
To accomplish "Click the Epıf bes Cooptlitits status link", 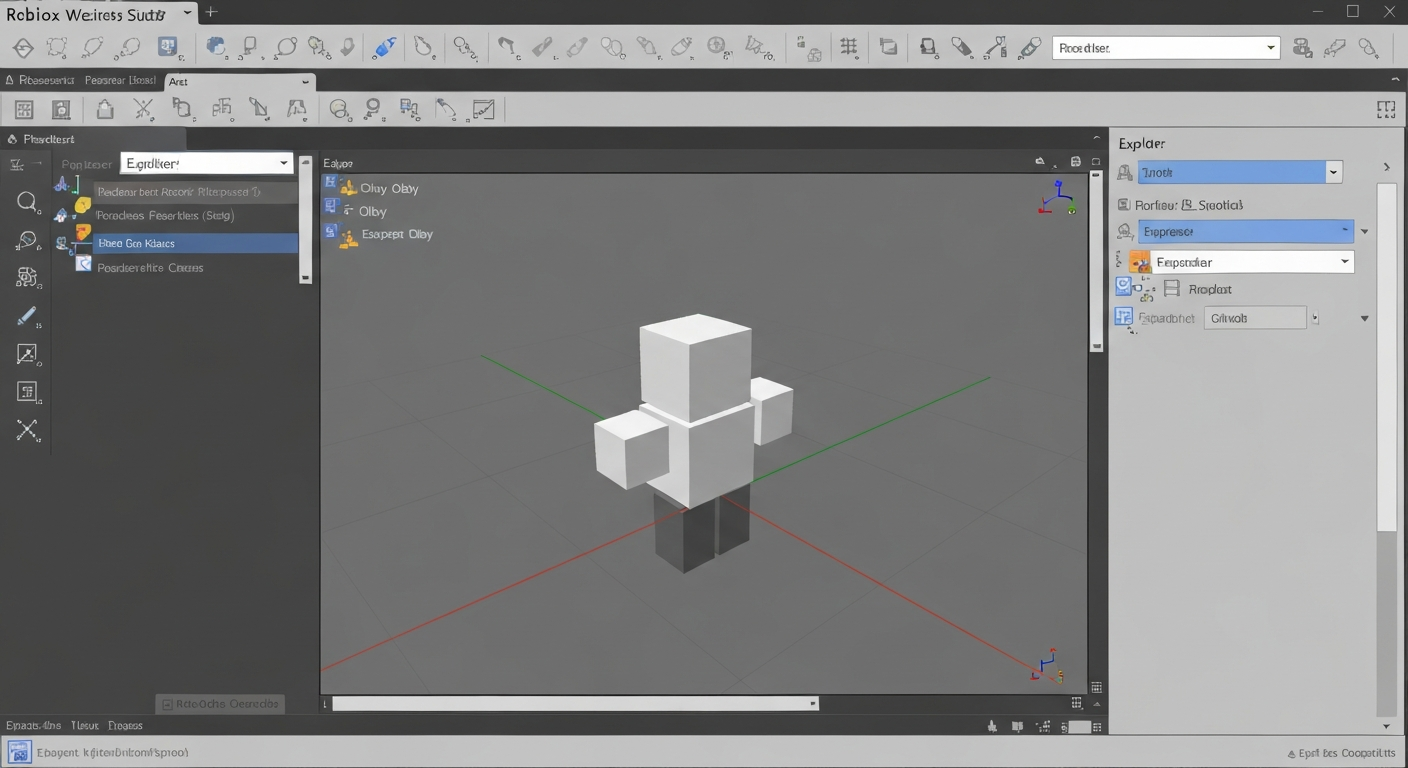I will pos(1341,752).
